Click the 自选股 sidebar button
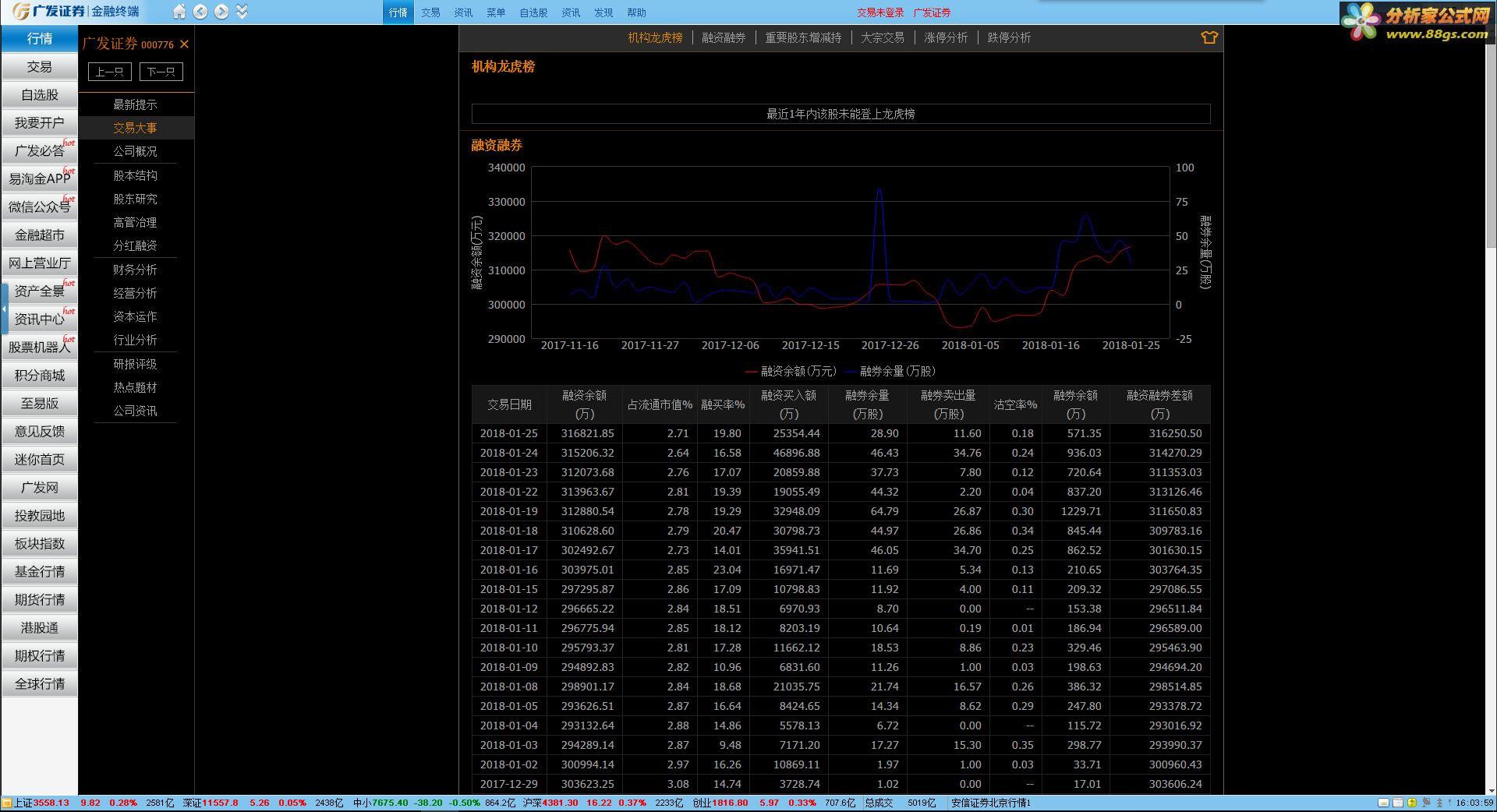The height and width of the screenshot is (812, 1497). click(x=40, y=95)
